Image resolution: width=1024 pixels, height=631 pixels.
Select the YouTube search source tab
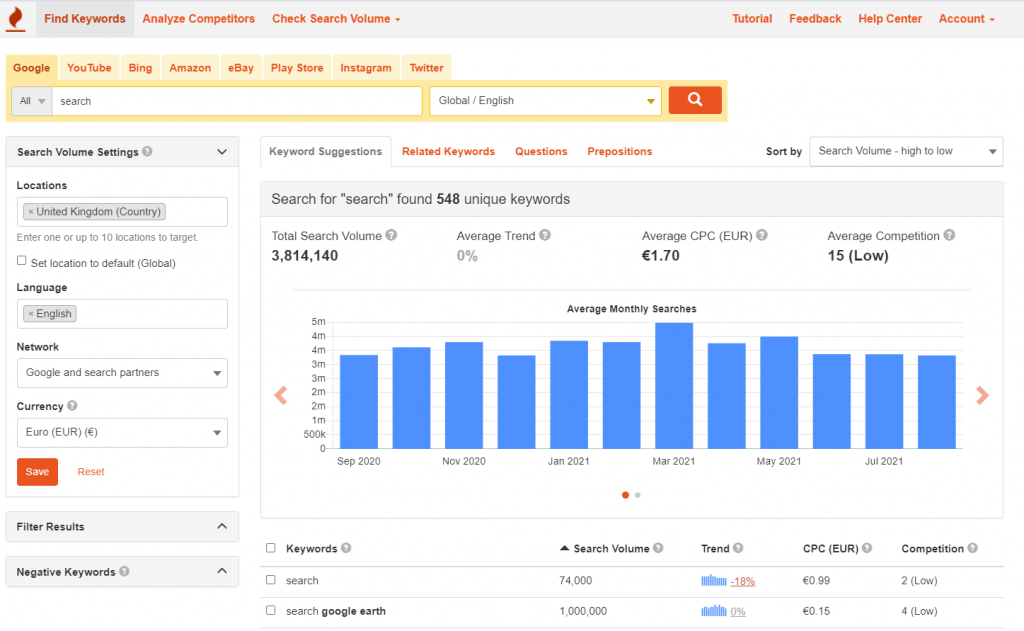(x=89, y=68)
